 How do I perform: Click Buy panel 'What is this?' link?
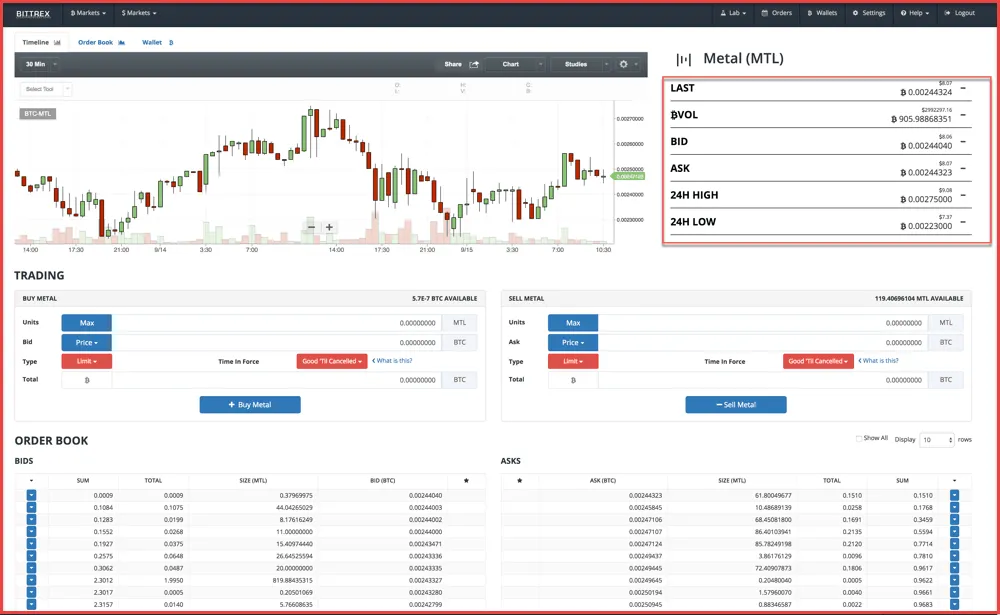pos(392,360)
